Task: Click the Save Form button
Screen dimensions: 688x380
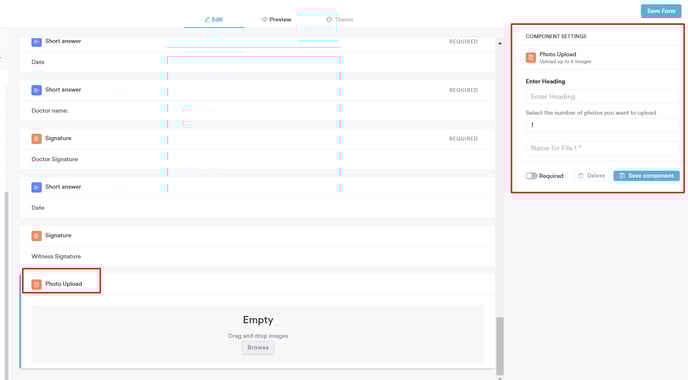Action: coord(661,11)
